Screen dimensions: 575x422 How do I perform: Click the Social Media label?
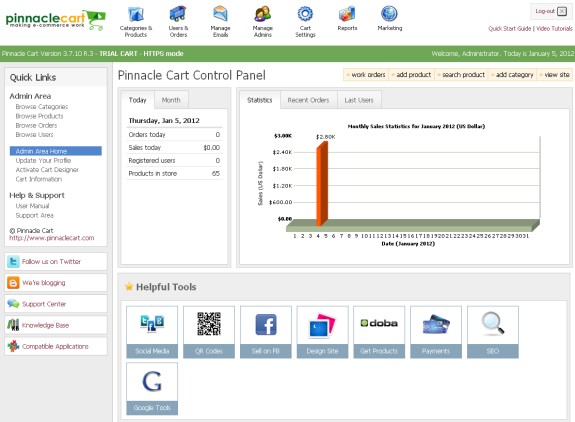(152, 351)
